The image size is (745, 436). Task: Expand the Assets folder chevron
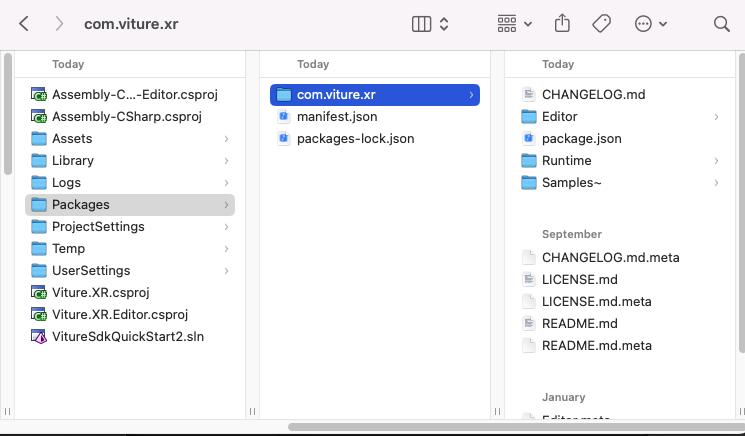(226, 139)
